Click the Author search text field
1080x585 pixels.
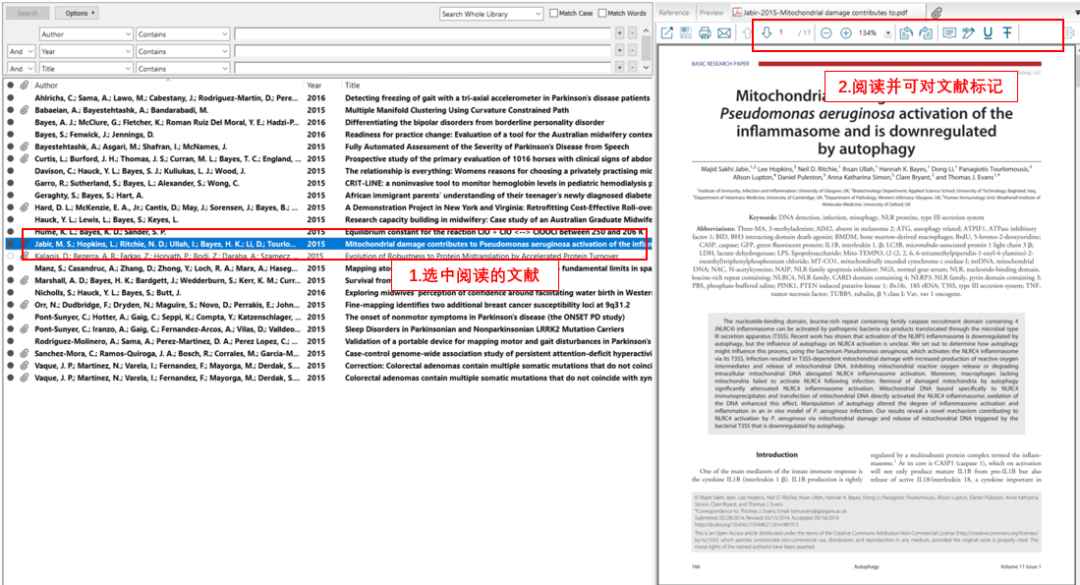coord(422,34)
